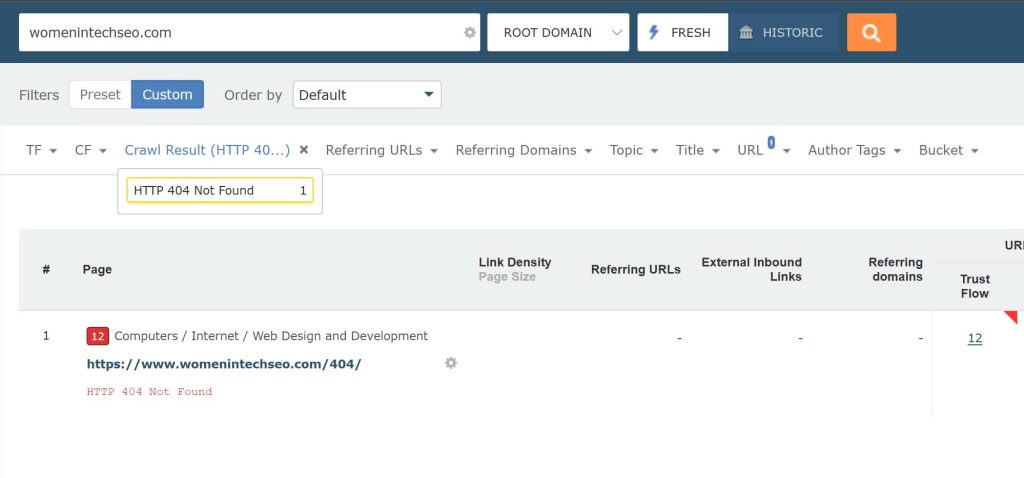Switch to the Fresh index
The image size is (1024, 478).
click(682, 33)
